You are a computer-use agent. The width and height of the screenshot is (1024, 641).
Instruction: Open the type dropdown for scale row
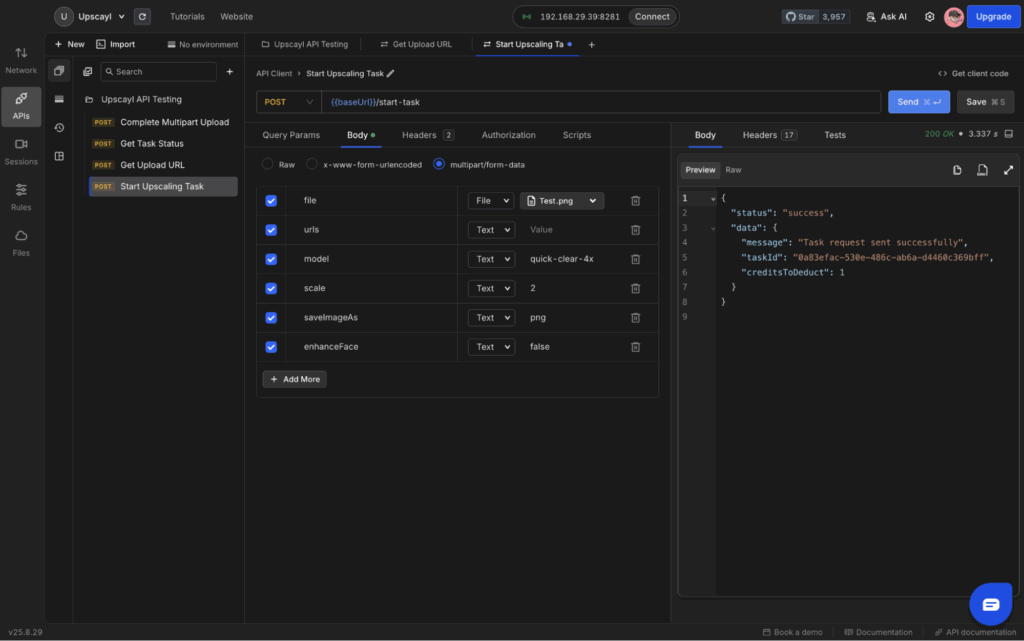[490, 288]
